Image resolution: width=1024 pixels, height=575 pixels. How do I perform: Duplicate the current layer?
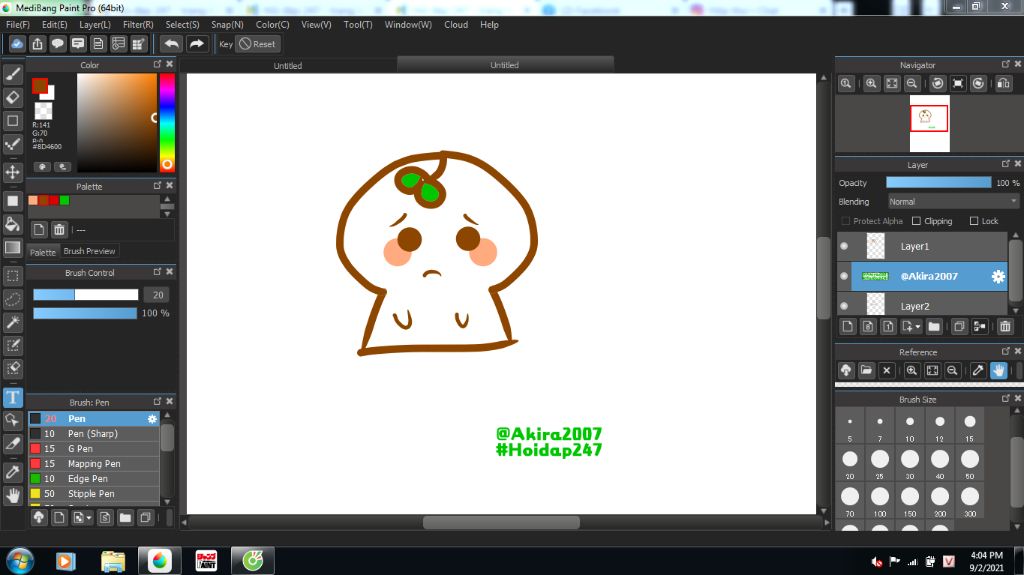pos(959,327)
